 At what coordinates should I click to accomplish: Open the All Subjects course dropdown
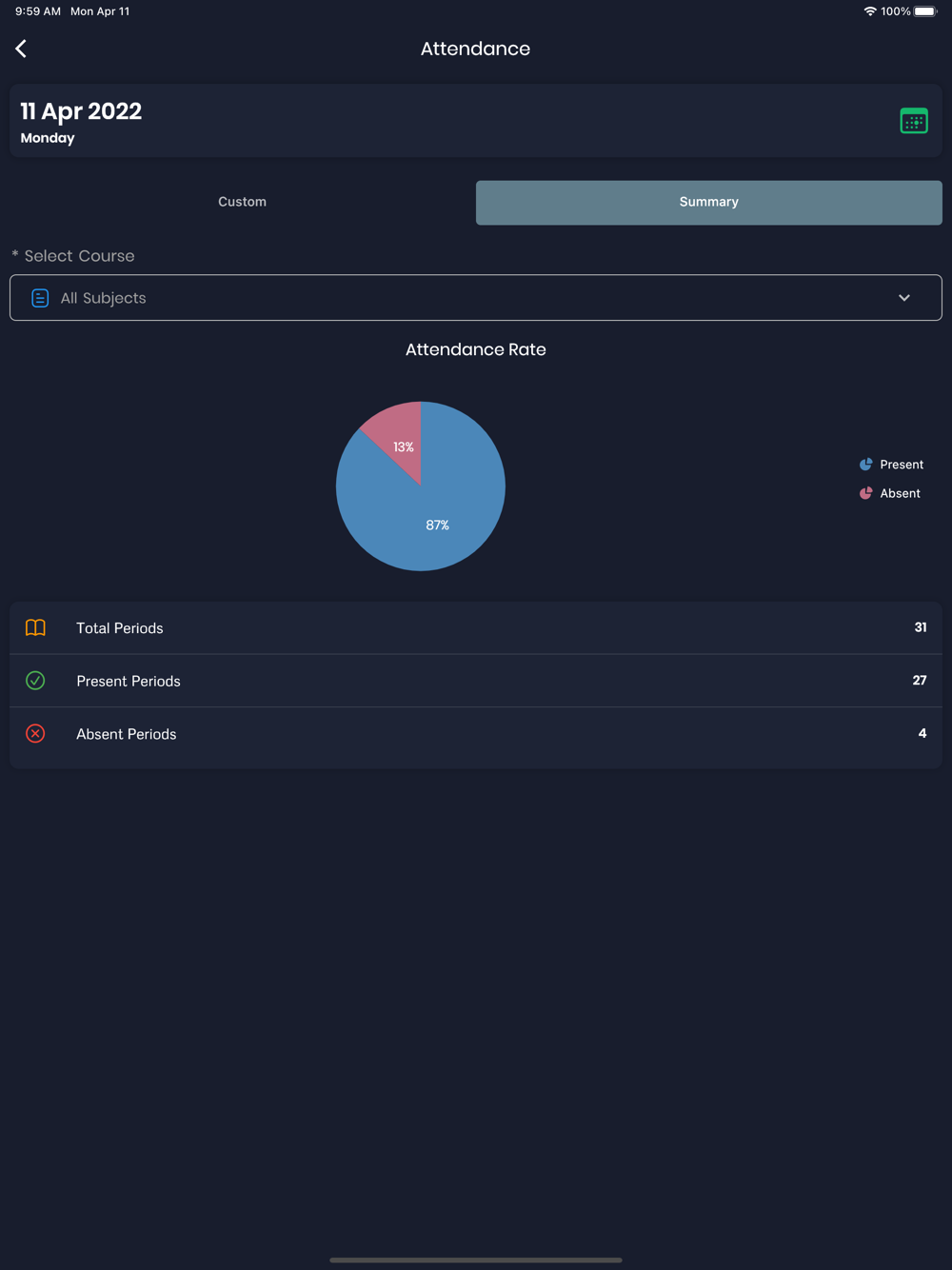(476, 298)
